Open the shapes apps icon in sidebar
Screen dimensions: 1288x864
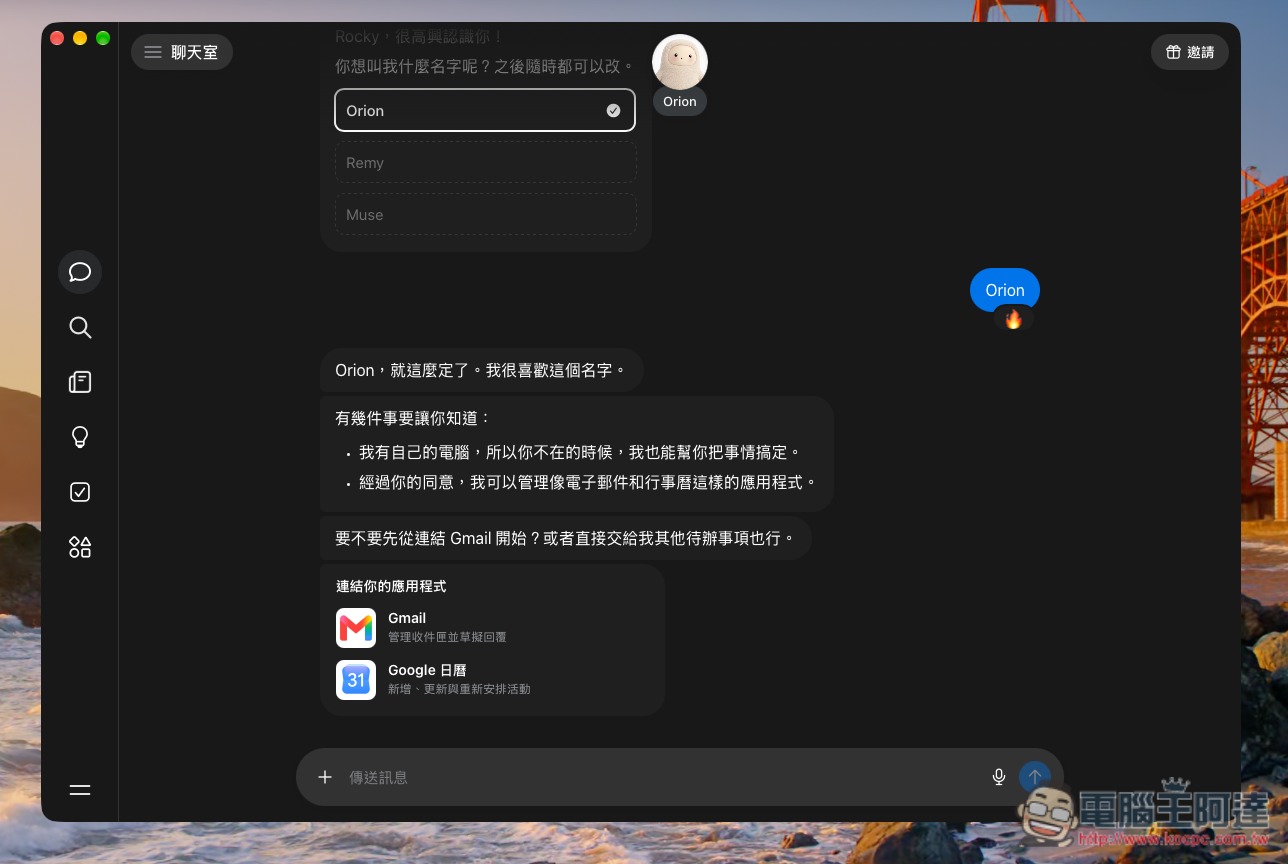tap(80, 547)
